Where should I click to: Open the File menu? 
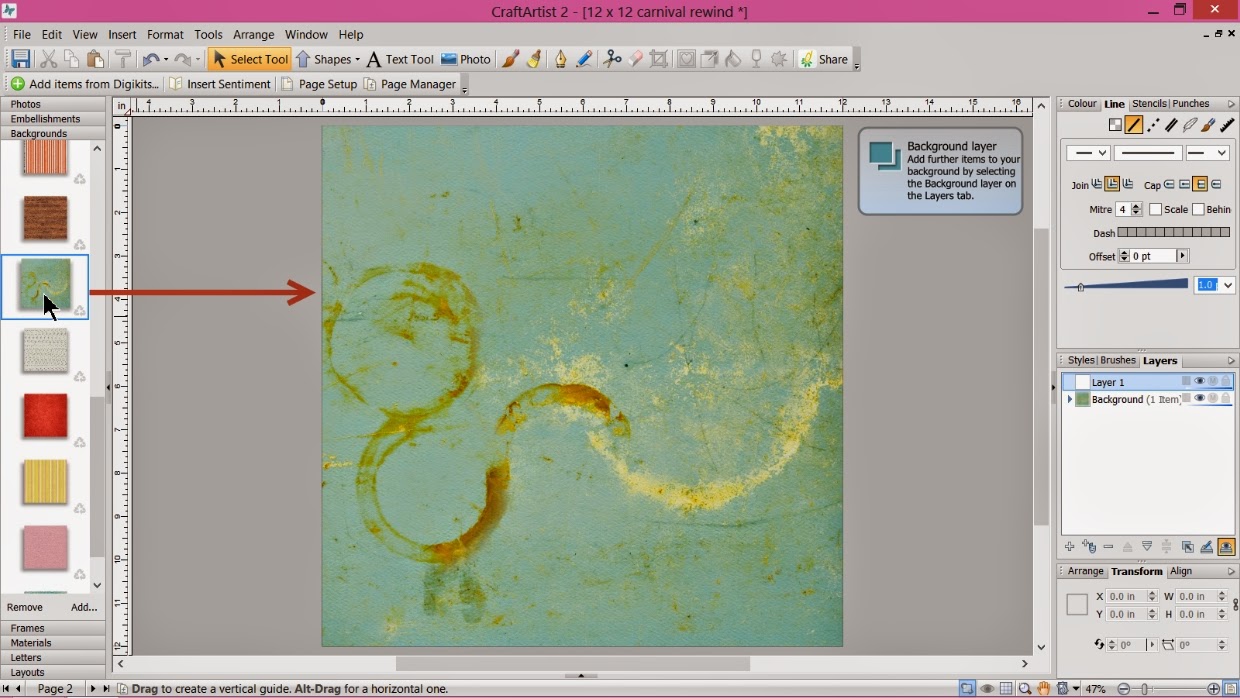click(x=20, y=34)
